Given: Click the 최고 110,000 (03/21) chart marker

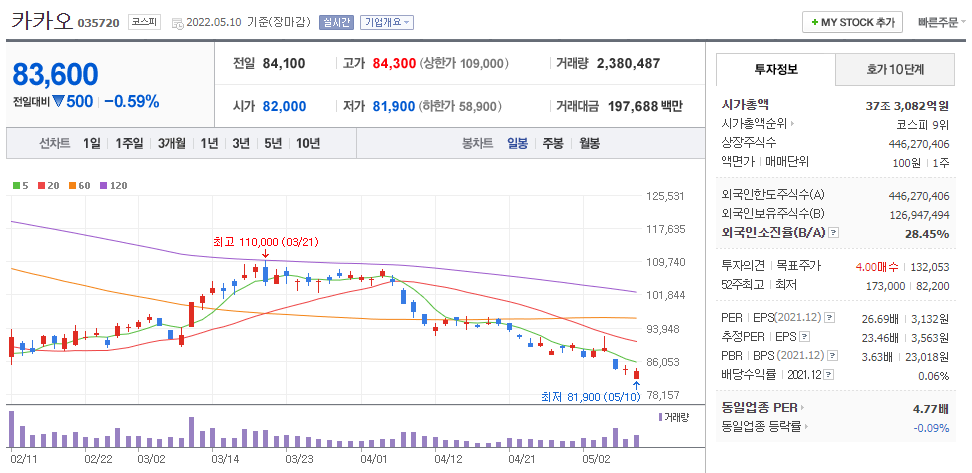Looking at the screenshot, I should [265, 242].
